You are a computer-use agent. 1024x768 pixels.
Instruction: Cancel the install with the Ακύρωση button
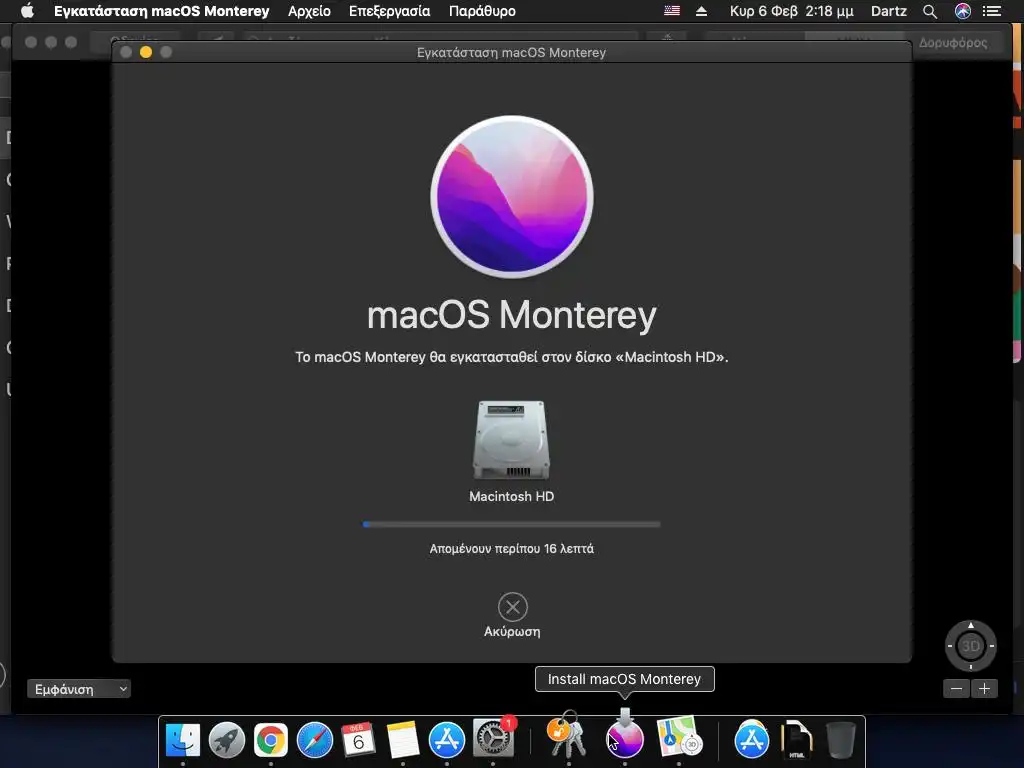[512, 615]
